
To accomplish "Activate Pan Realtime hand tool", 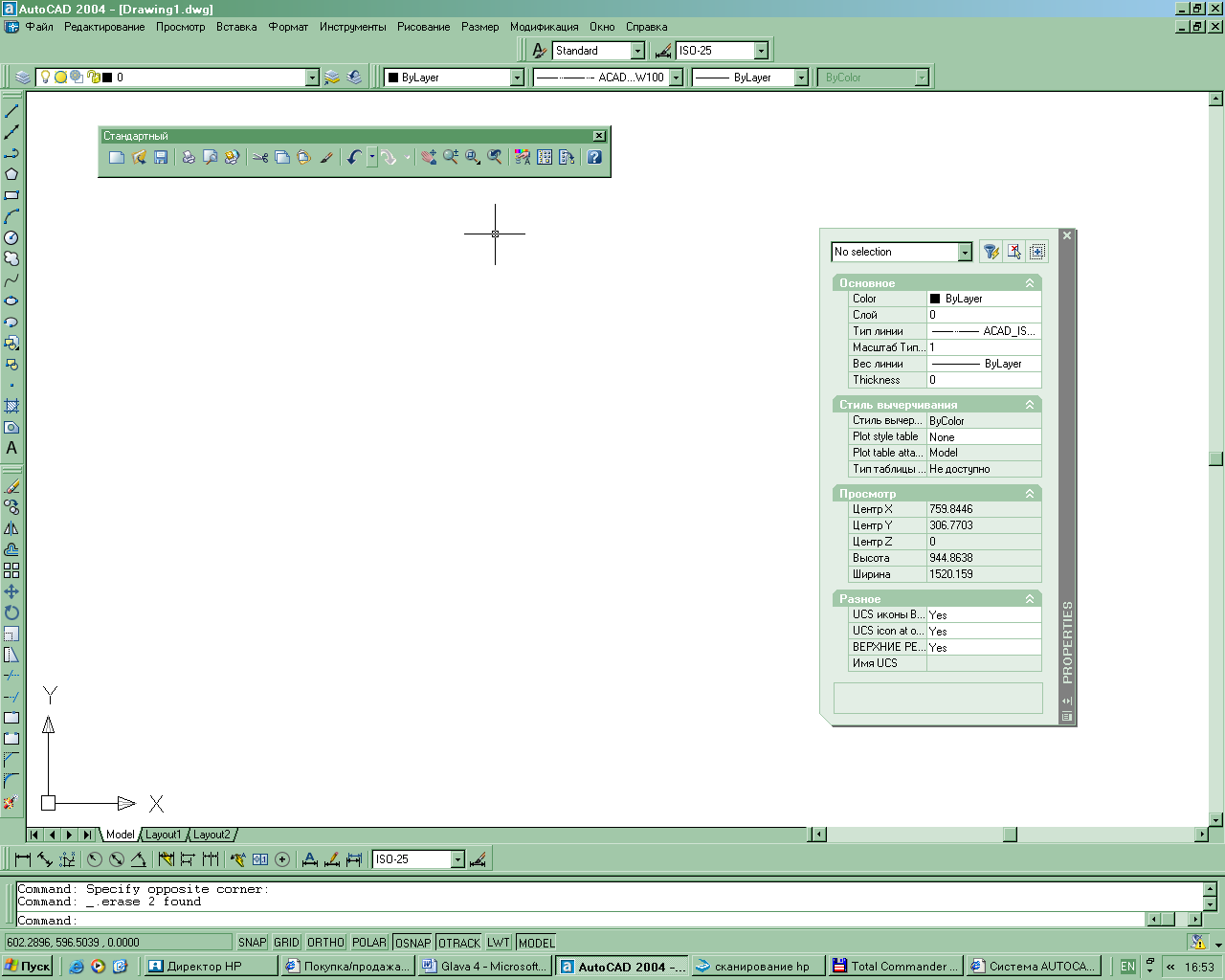I will click(x=428, y=157).
